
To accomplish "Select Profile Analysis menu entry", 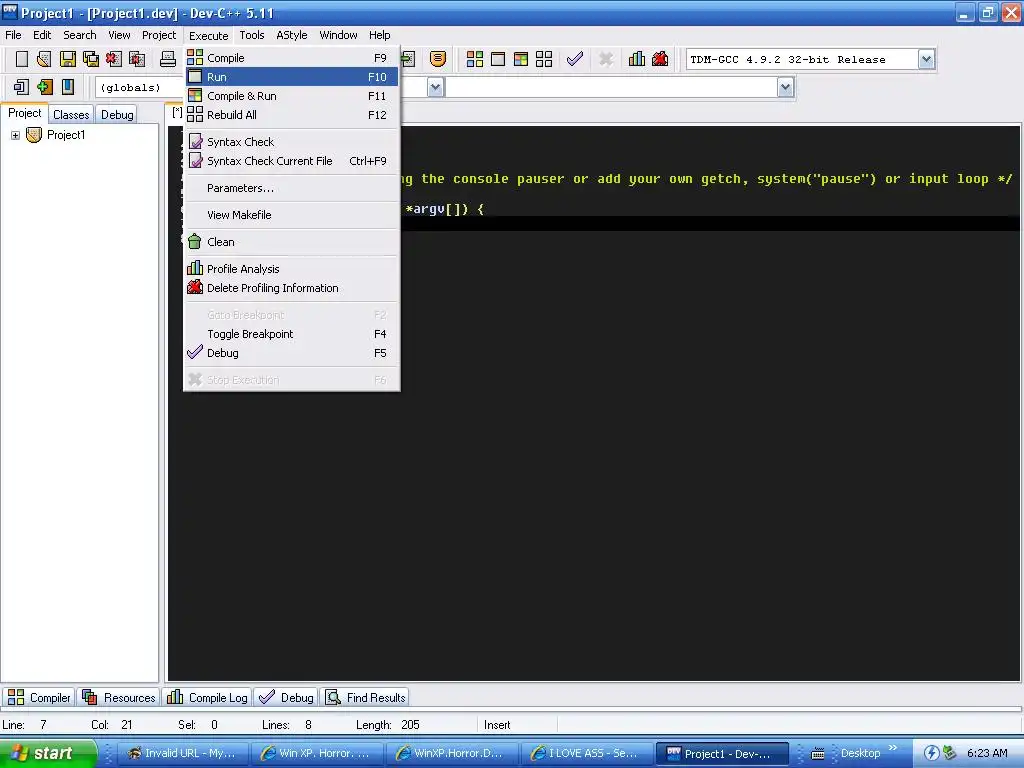I will [x=291, y=269].
